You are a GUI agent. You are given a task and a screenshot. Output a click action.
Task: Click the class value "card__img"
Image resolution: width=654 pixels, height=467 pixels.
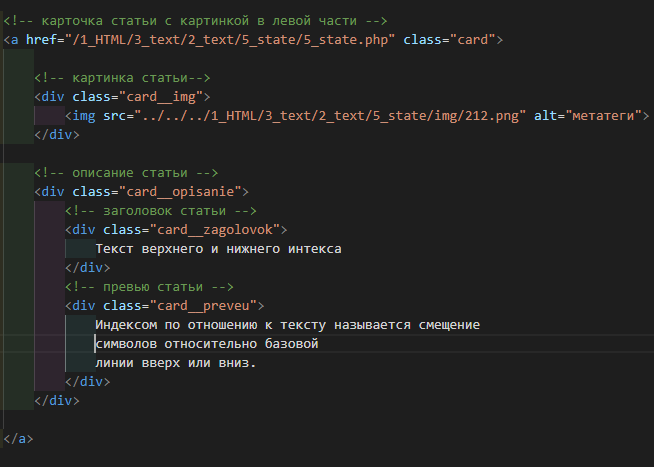(x=161, y=97)
